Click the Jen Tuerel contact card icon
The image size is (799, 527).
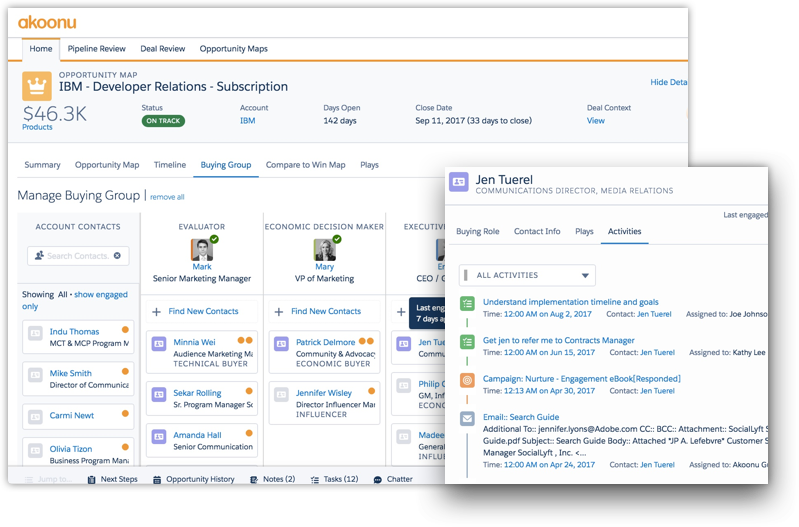(x=459, y=181)
